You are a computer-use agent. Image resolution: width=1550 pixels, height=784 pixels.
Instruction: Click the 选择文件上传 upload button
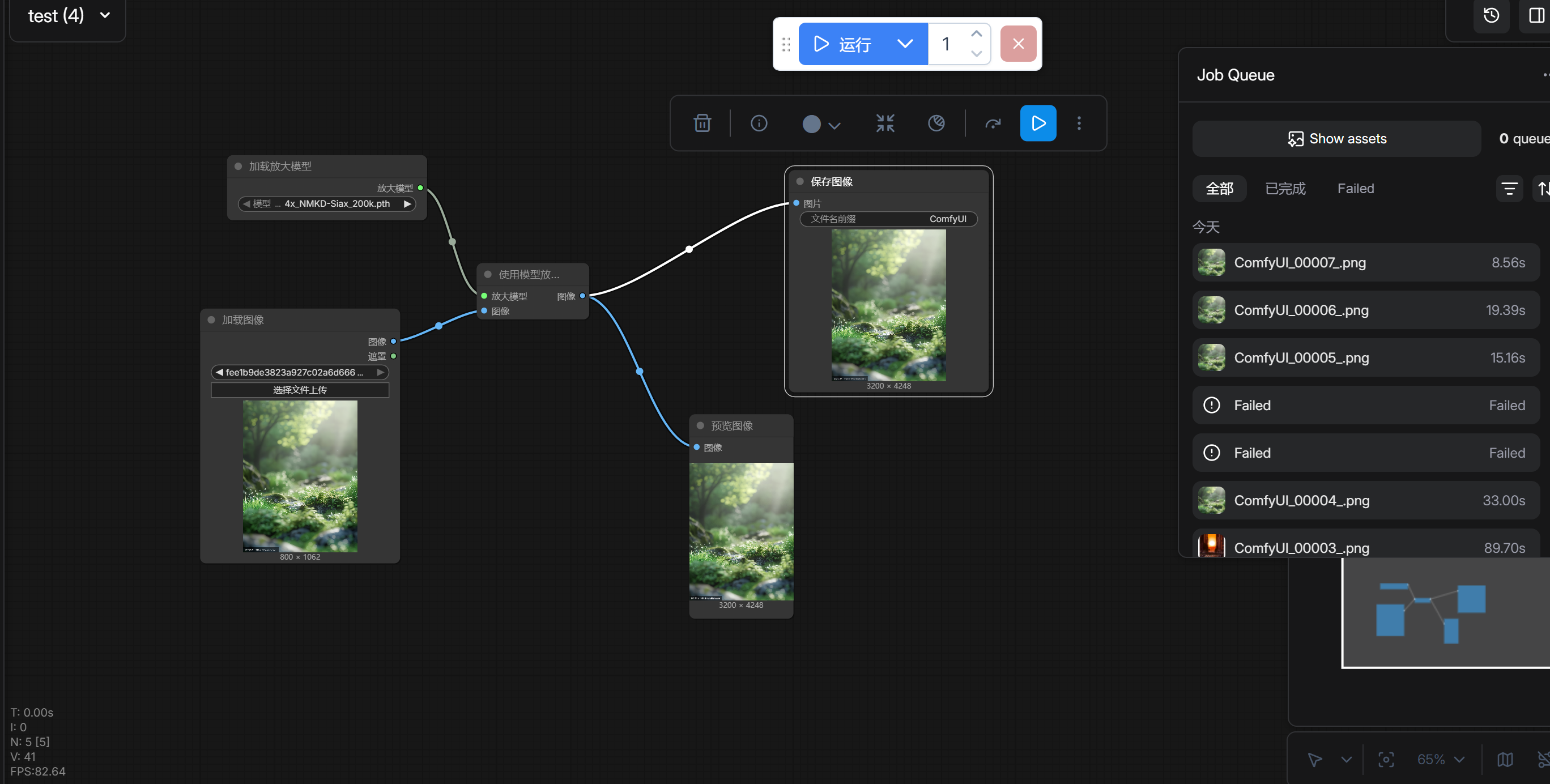click(300, 390)
